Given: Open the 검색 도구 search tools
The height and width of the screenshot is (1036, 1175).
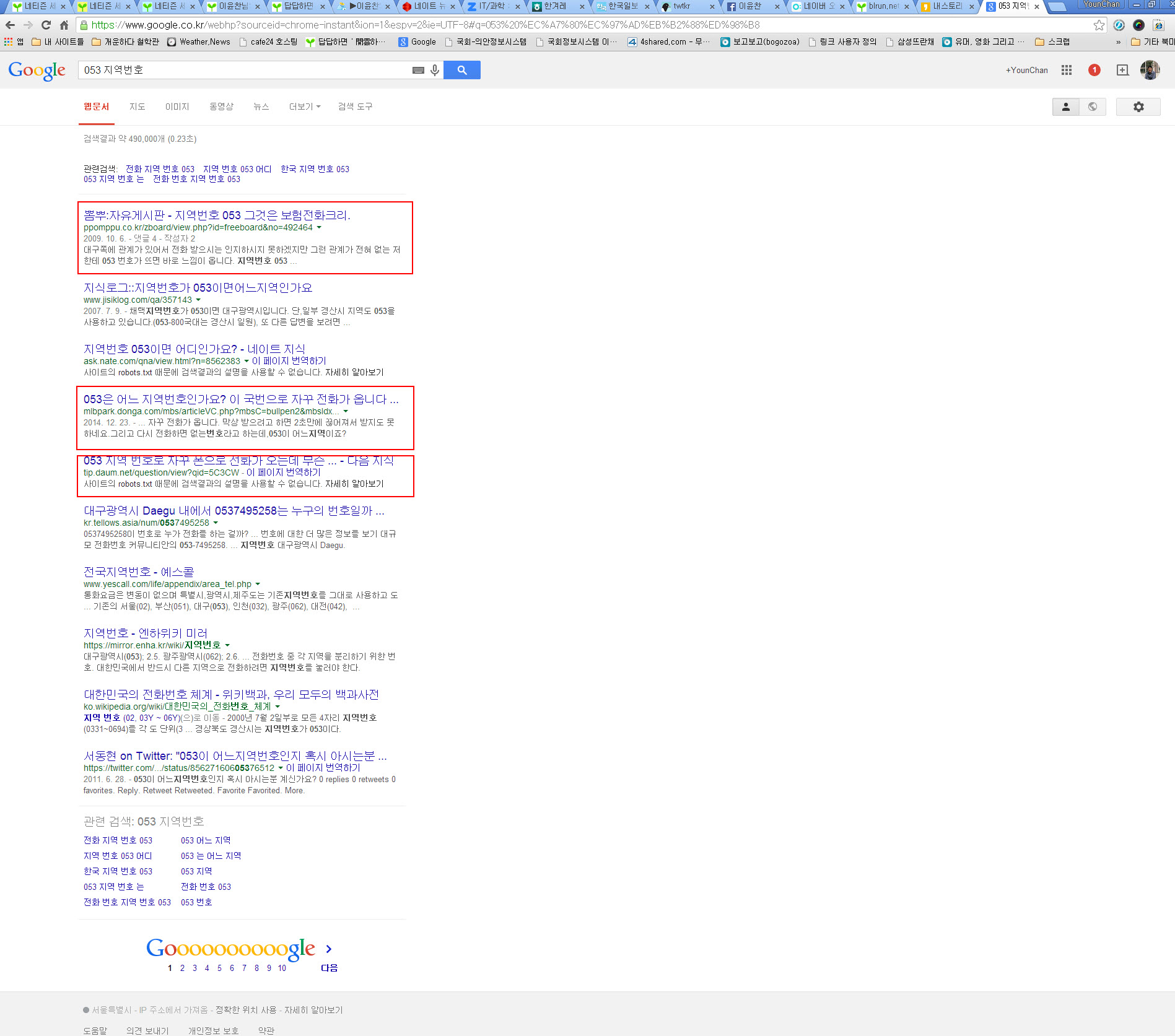Looking at the screenshot, I should [x=356, y=107].
